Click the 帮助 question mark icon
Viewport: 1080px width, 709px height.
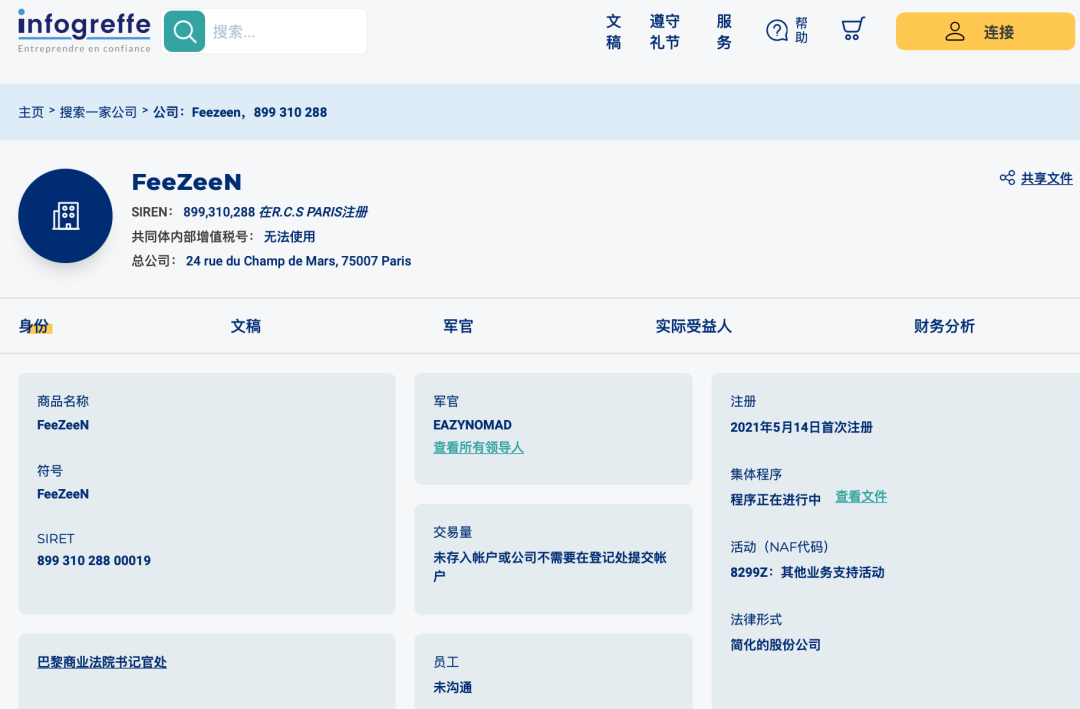pyautogui.click(x=777, y=30)
